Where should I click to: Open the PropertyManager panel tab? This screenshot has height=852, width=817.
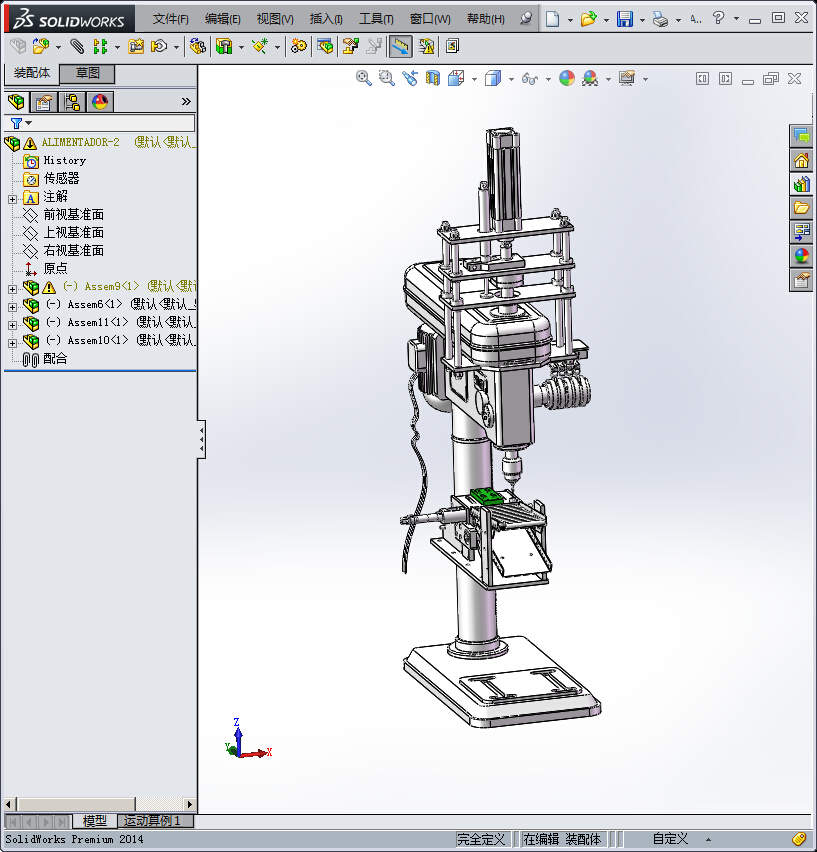click(43, 101)
